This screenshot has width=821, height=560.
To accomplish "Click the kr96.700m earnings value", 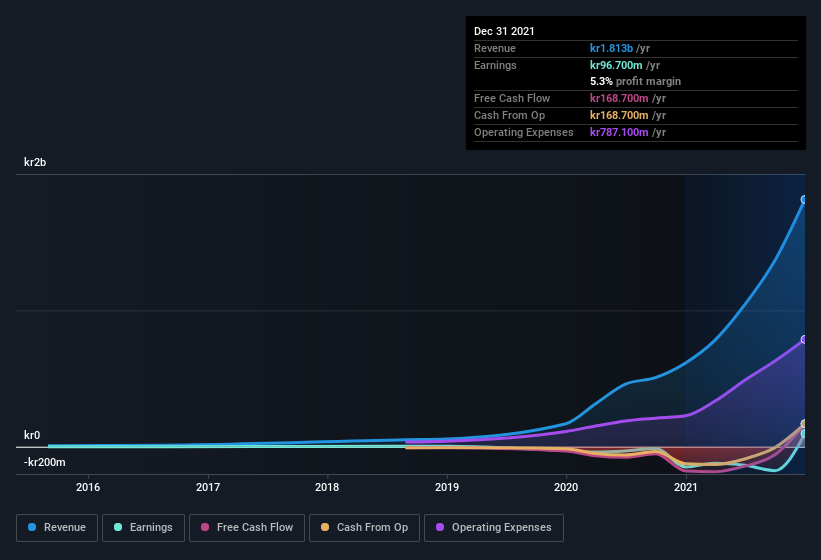I will tap(616, 65).
